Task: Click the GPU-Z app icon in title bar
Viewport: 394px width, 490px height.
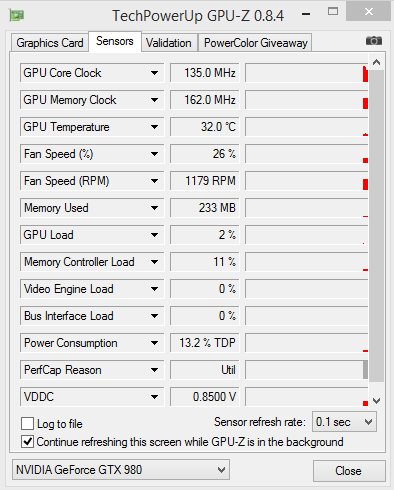Action: click(17, 15)
